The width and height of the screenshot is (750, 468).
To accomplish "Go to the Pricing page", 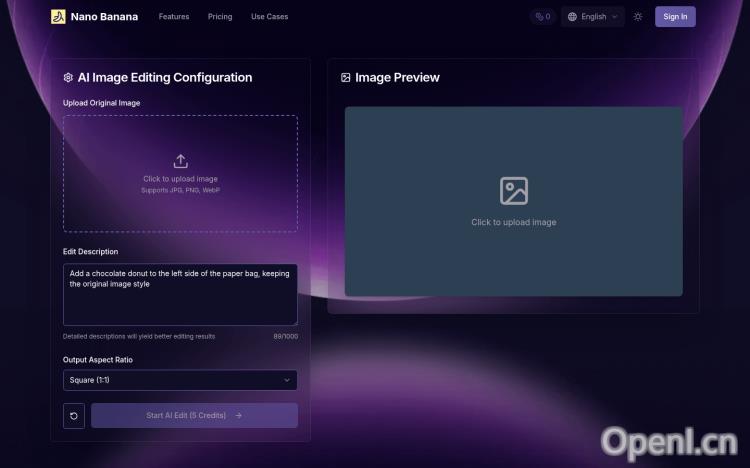I will coord(220,17).
